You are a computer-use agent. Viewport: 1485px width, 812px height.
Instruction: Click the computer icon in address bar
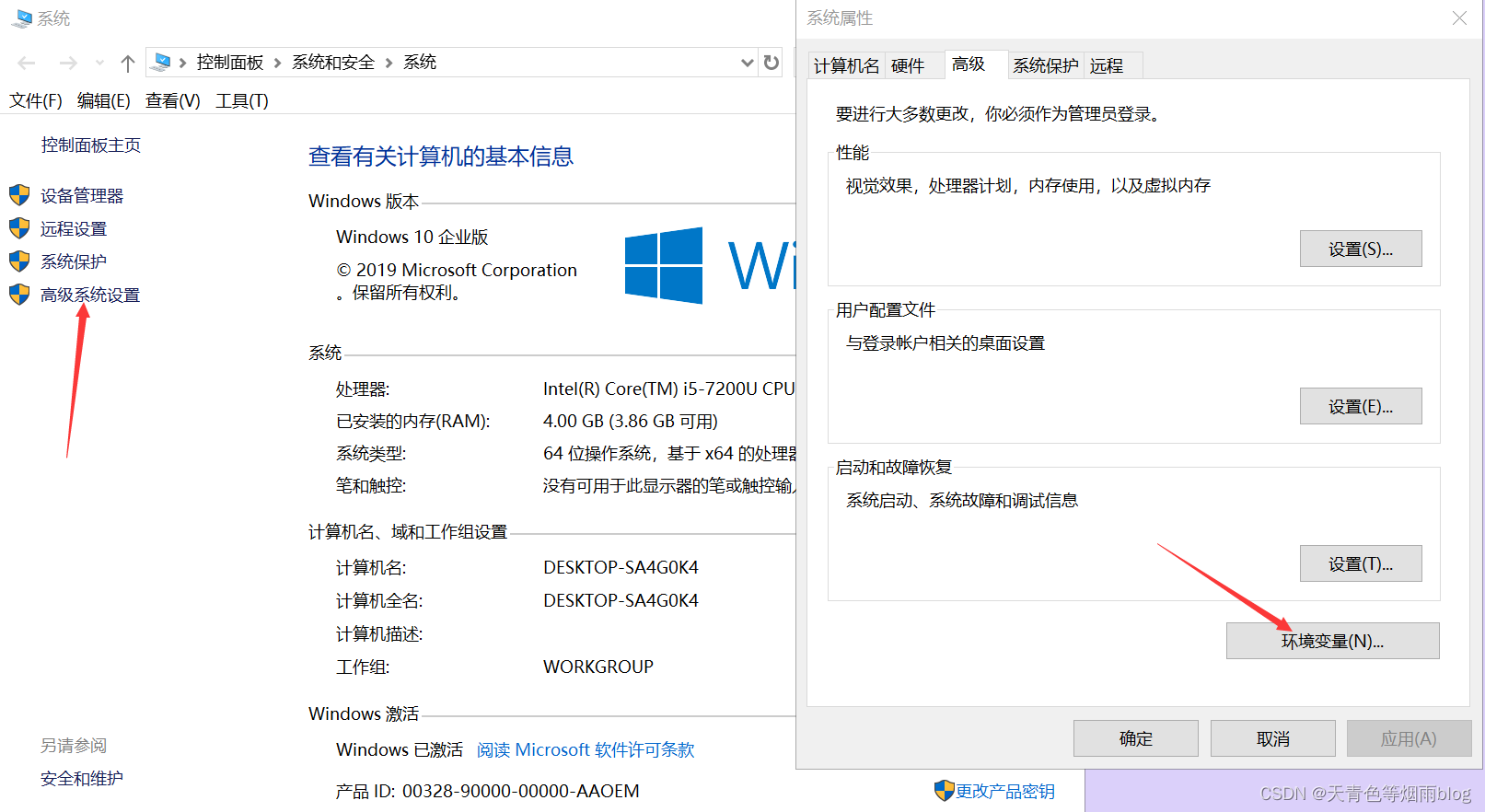click(161, 62)
